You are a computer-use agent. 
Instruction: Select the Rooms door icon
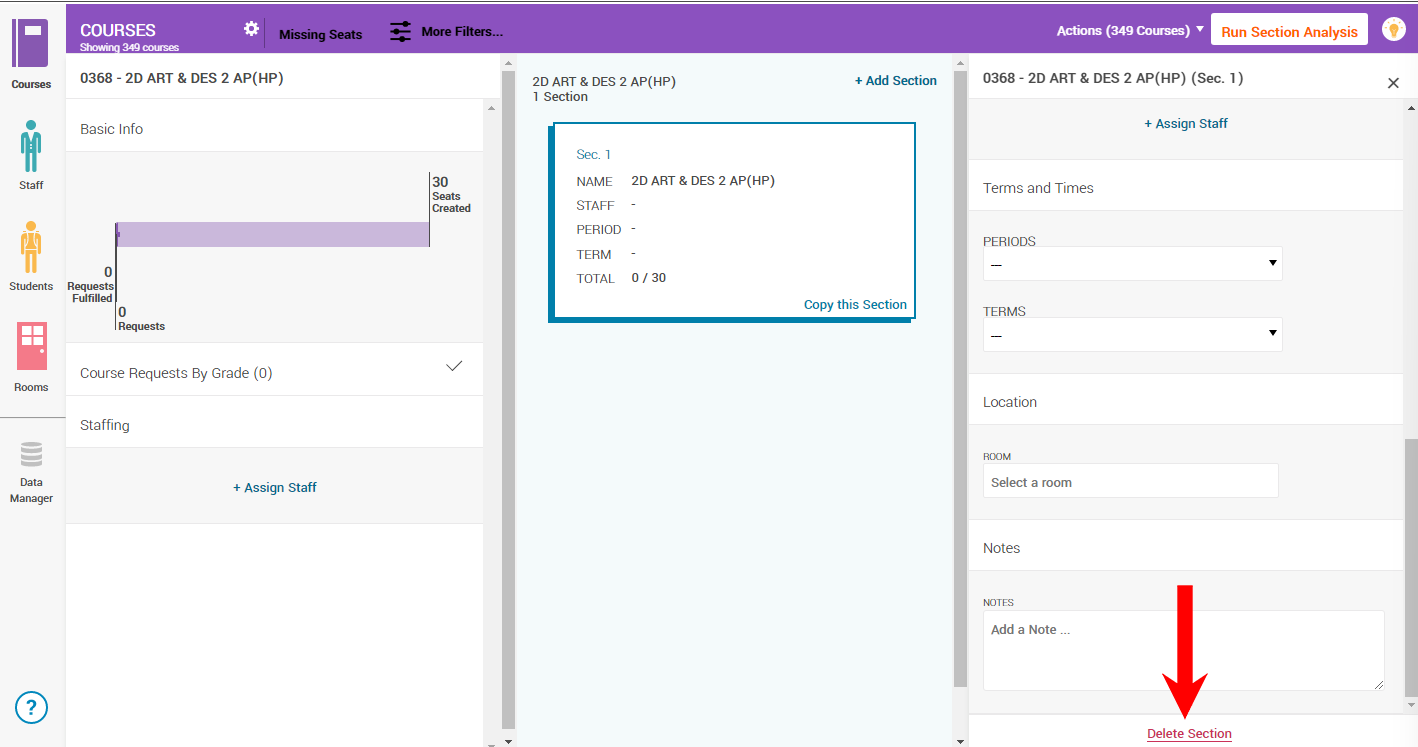pyautogui.click(x=31, y=347)
